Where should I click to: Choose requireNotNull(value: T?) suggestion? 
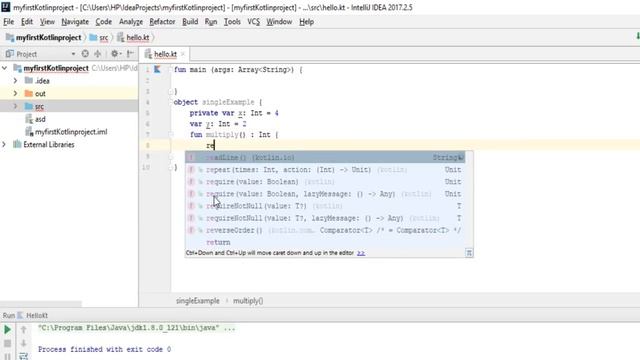click(x=325, y=206)
